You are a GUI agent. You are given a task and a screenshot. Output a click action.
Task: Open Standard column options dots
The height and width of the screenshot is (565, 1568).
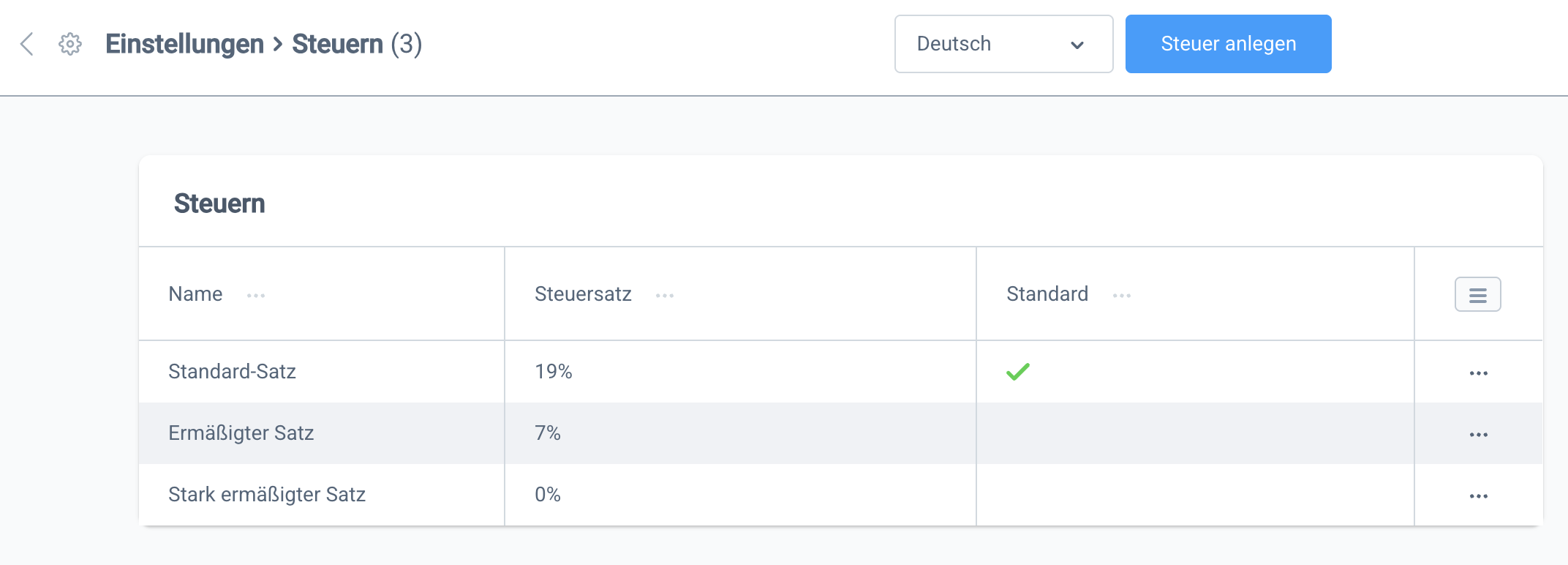click(1121, 296)
